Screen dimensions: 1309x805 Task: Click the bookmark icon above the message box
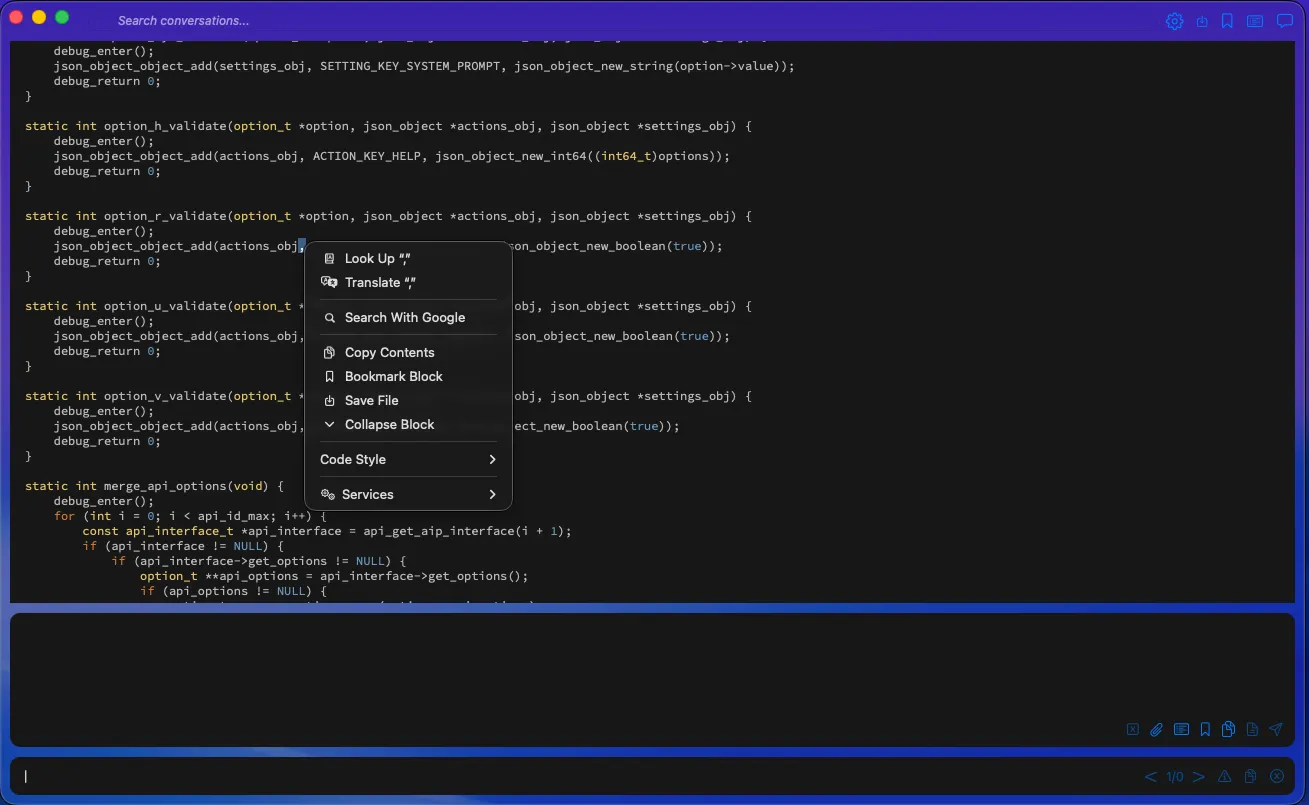pos(1204,729)
